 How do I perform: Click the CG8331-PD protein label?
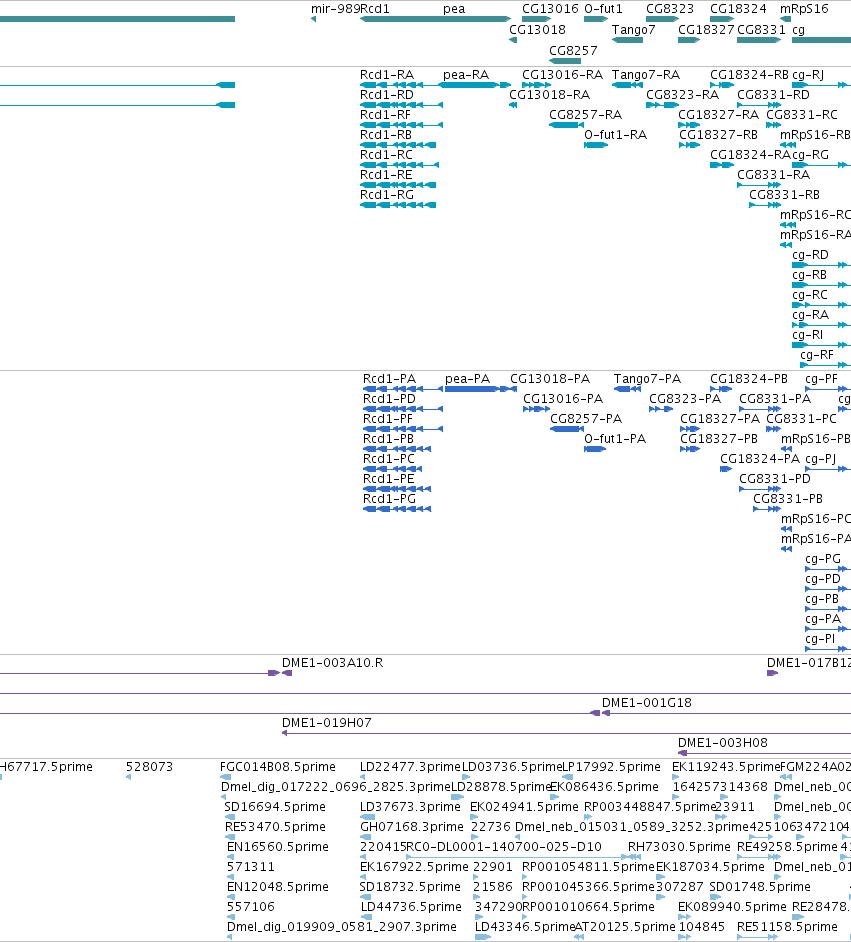coord(775,479)
